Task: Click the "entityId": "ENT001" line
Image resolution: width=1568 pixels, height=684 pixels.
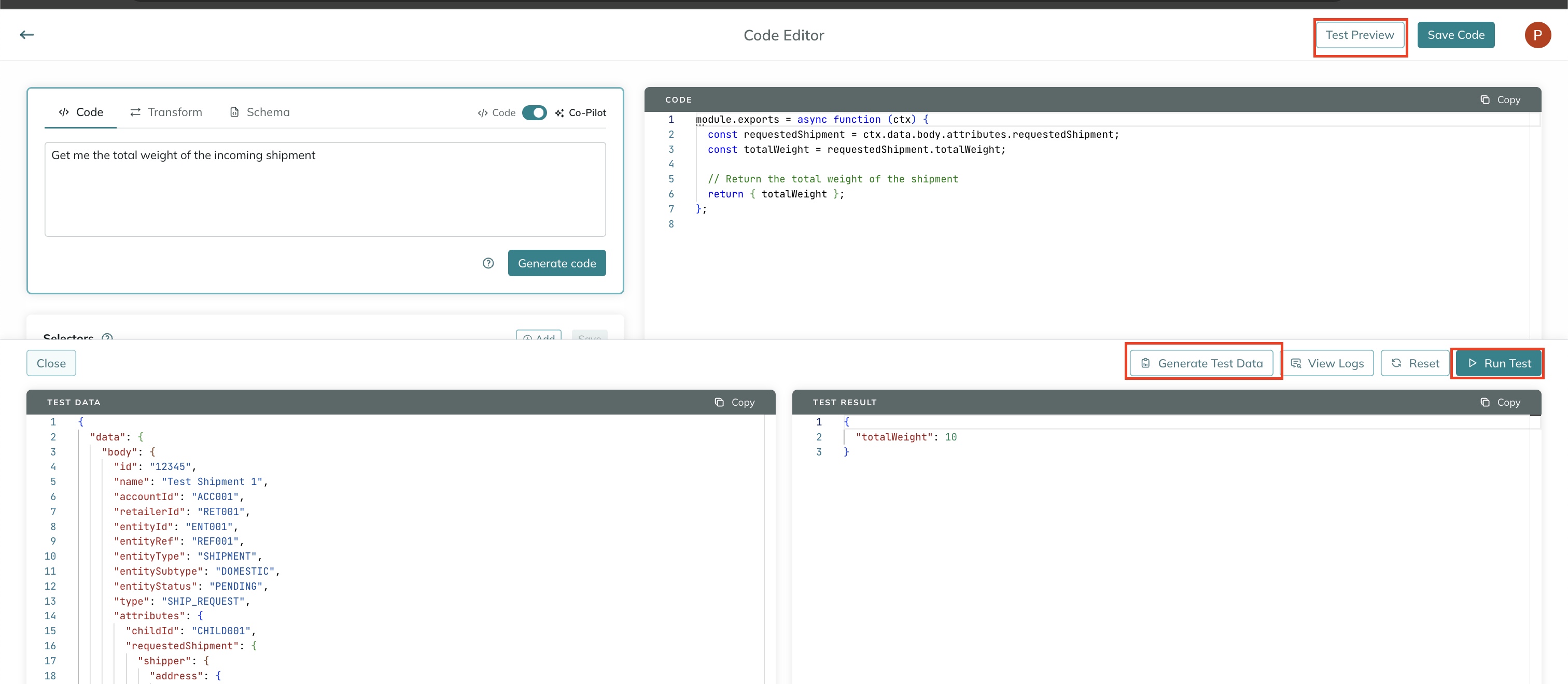Action: point(175,526)
